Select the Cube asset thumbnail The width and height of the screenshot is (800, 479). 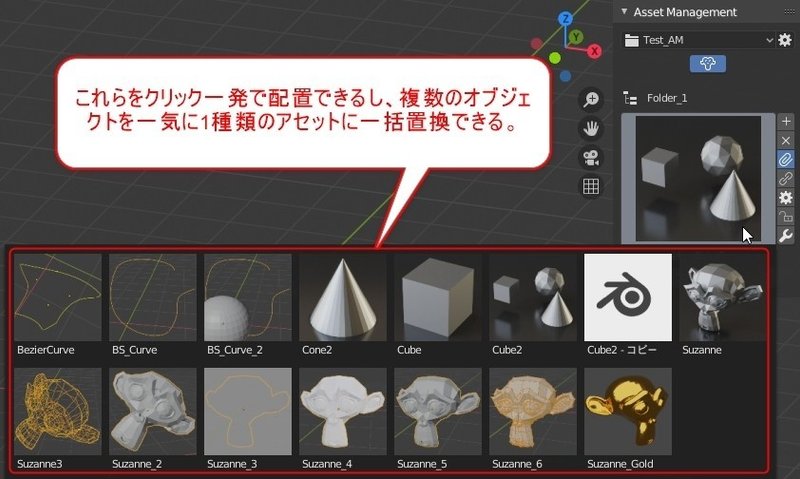coord(438,297)
